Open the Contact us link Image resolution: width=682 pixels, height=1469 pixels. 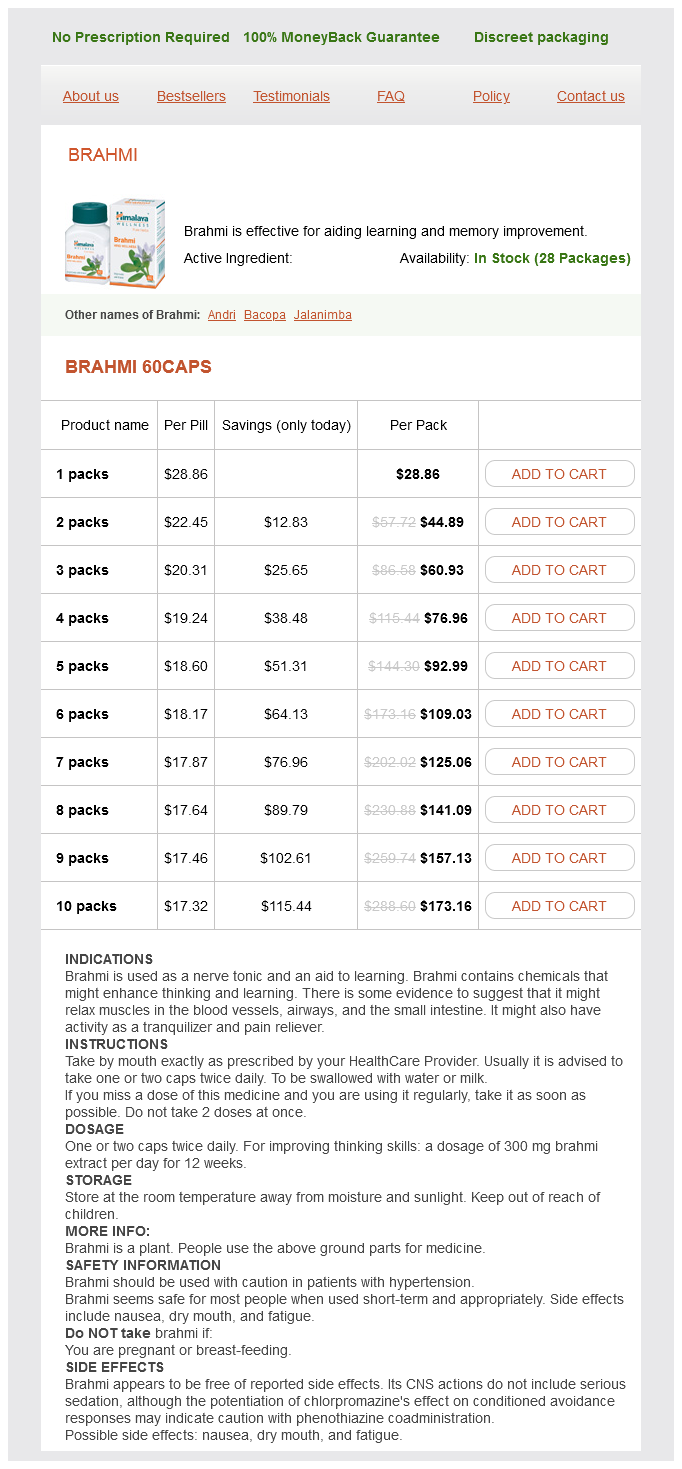click(590, 96)
